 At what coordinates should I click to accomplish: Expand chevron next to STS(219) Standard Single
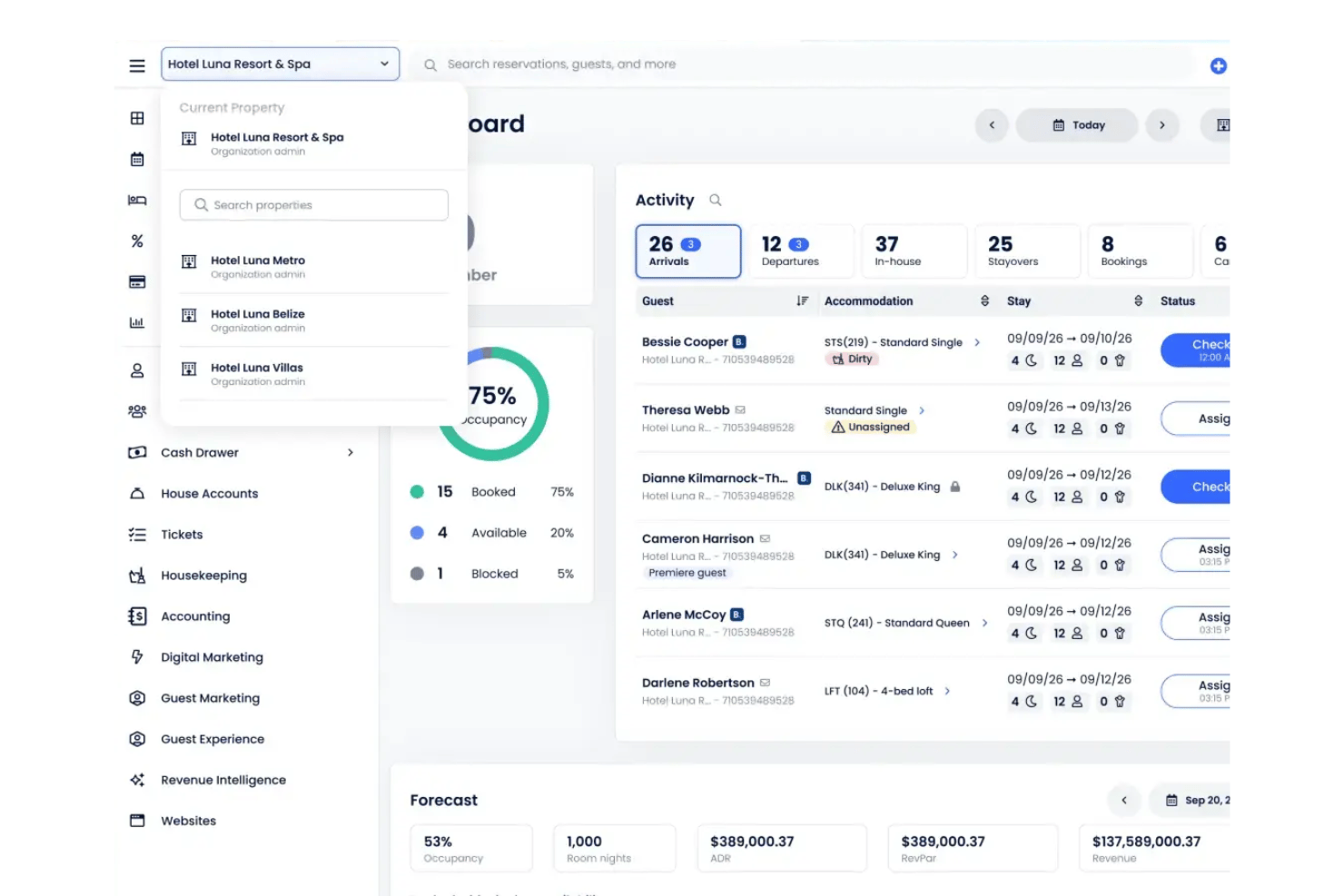tap(977, 342)
